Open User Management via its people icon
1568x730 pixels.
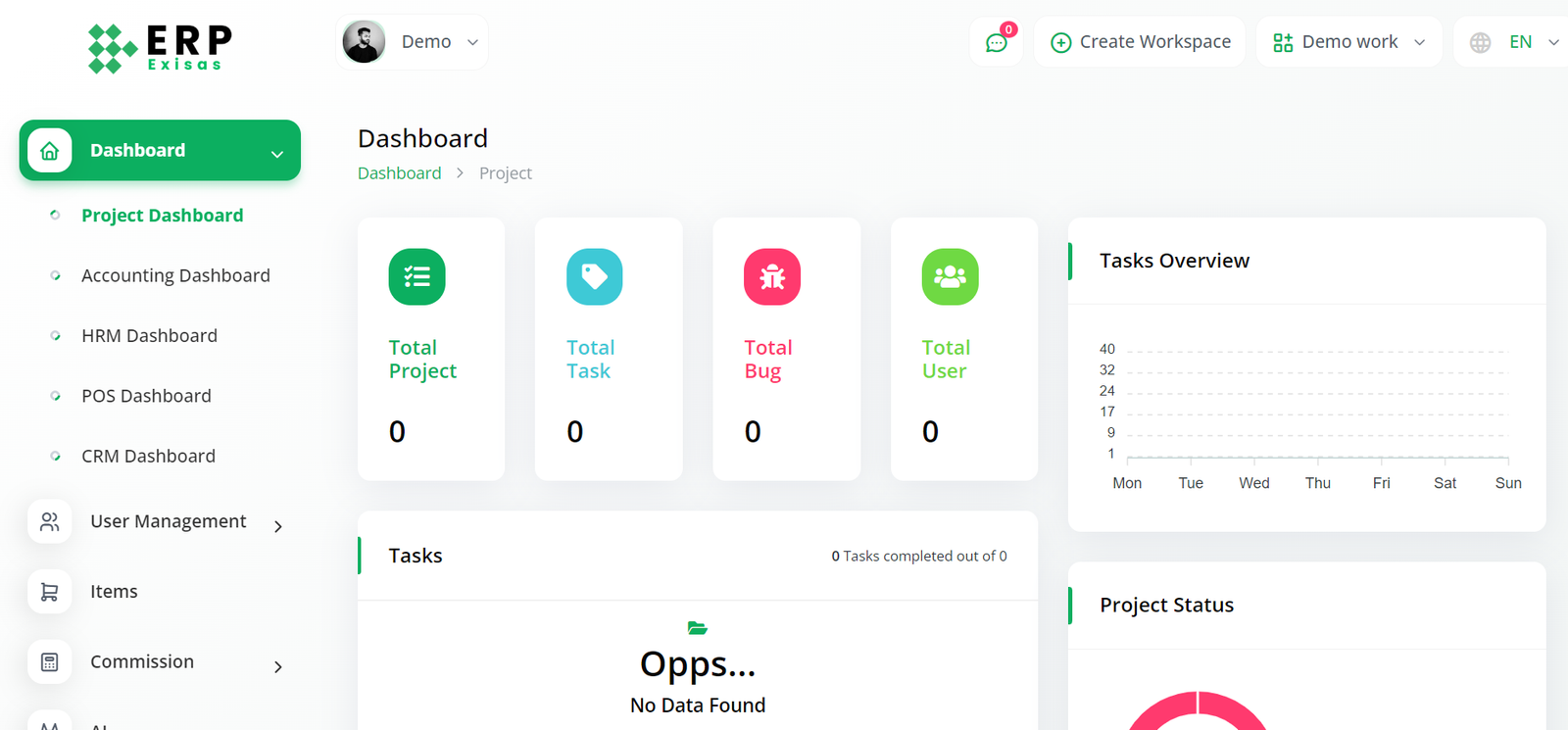click(x=49, y=522)
